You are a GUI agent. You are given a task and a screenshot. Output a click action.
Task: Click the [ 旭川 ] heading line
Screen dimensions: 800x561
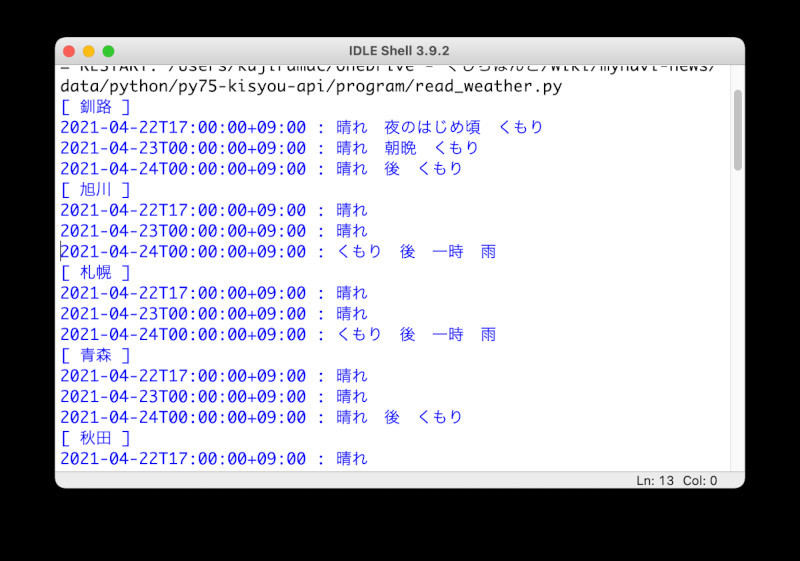[x=95, y=190]
